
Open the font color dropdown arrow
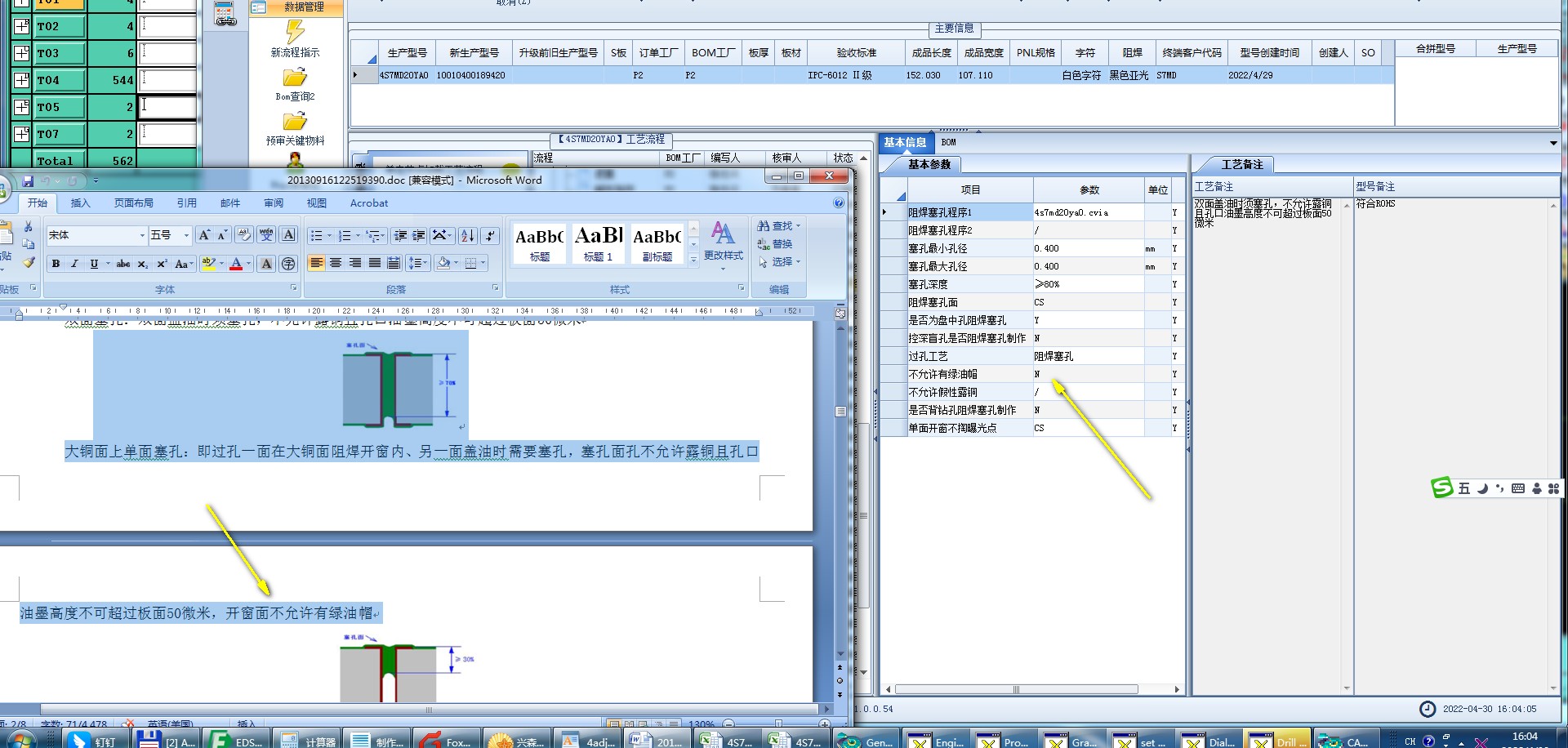tap(248, 264)
